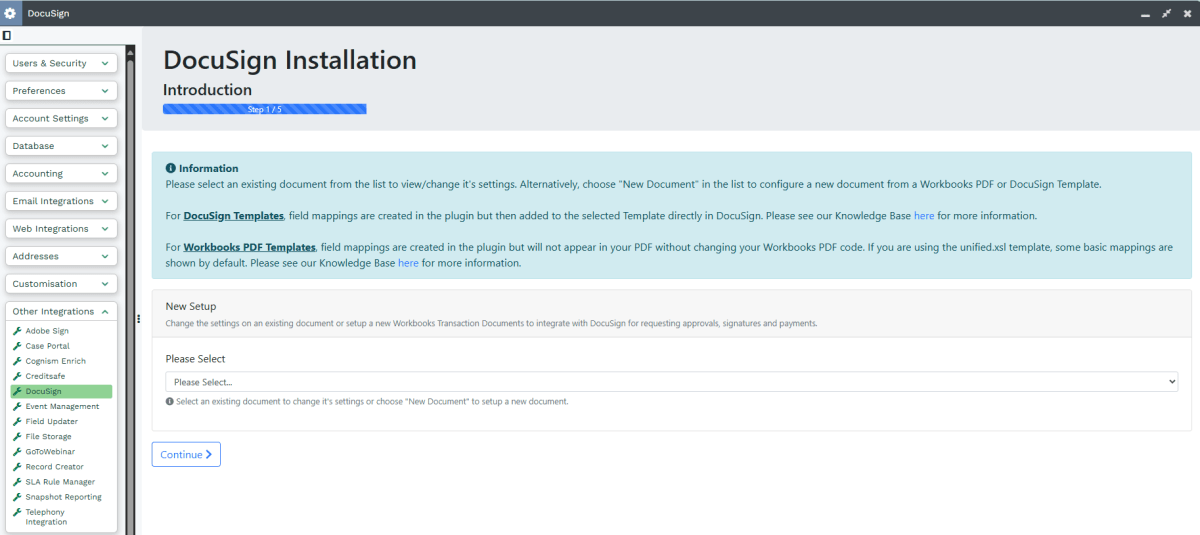This screenshot has height=535, width=1200.
Task: Open Knowledge Base link for Workbooks PDF Templates
Action: [x=408, y=263]
